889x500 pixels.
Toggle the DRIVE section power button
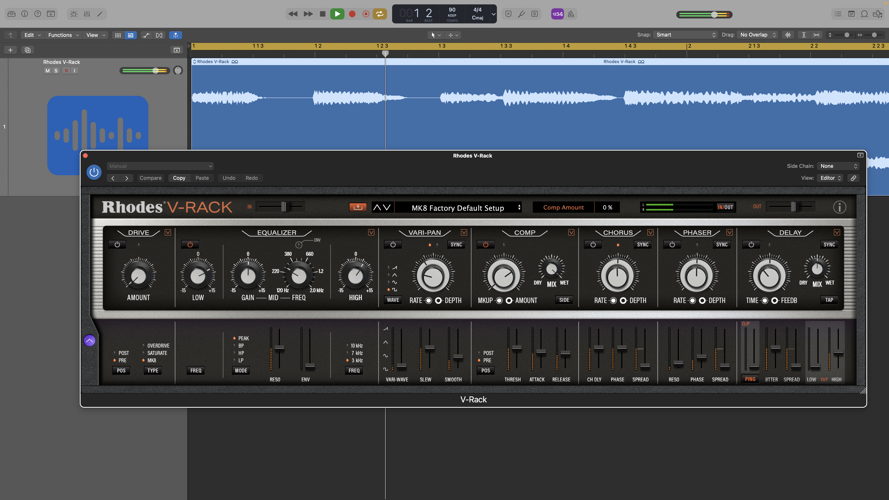click(117, 245)
